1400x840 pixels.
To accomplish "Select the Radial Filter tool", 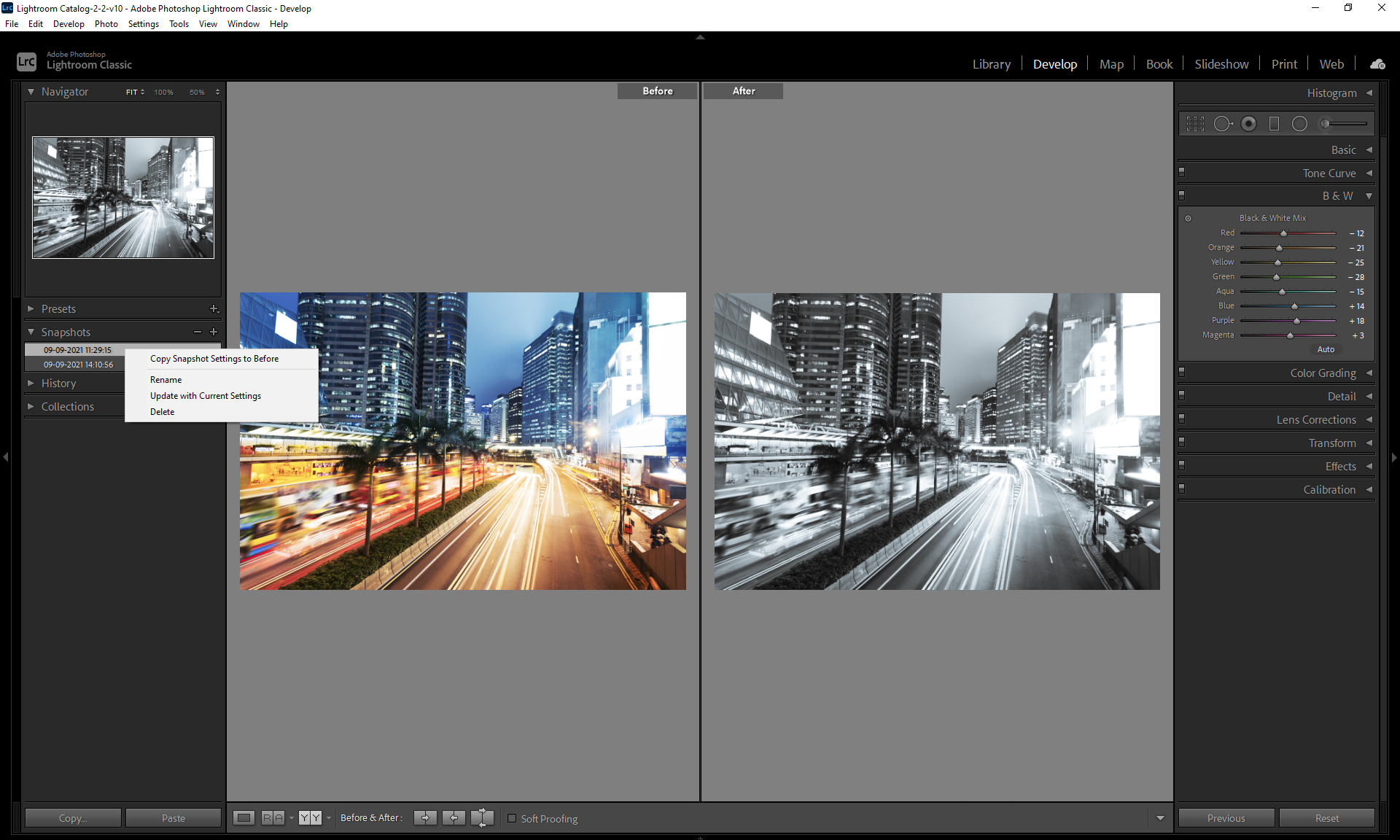I will pos(1299,123).
